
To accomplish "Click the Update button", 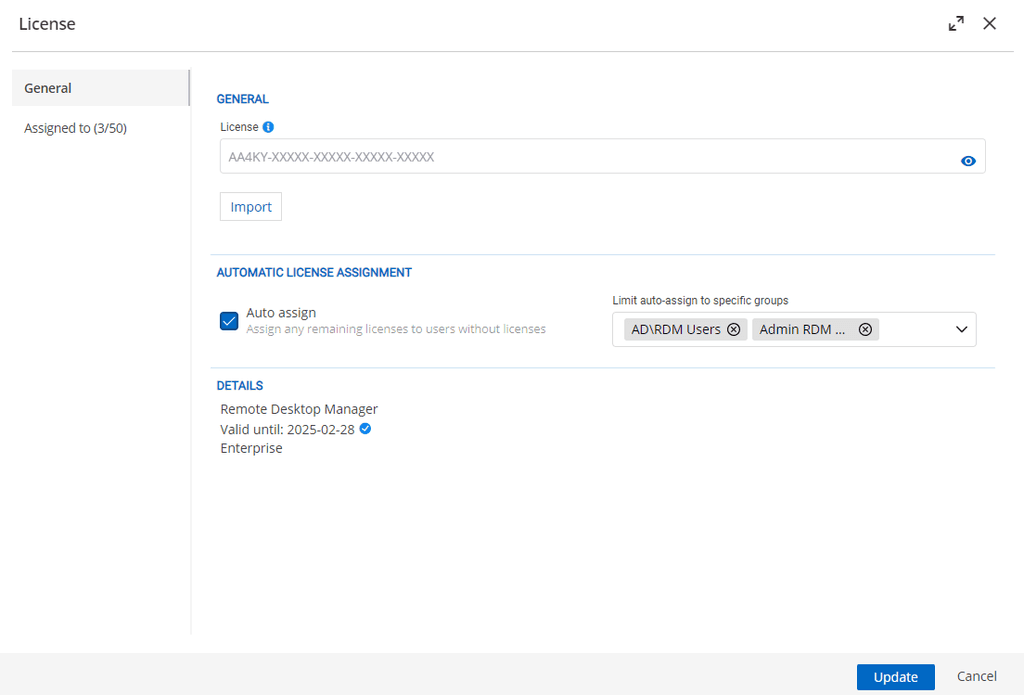I will click(x=895, y=677).
